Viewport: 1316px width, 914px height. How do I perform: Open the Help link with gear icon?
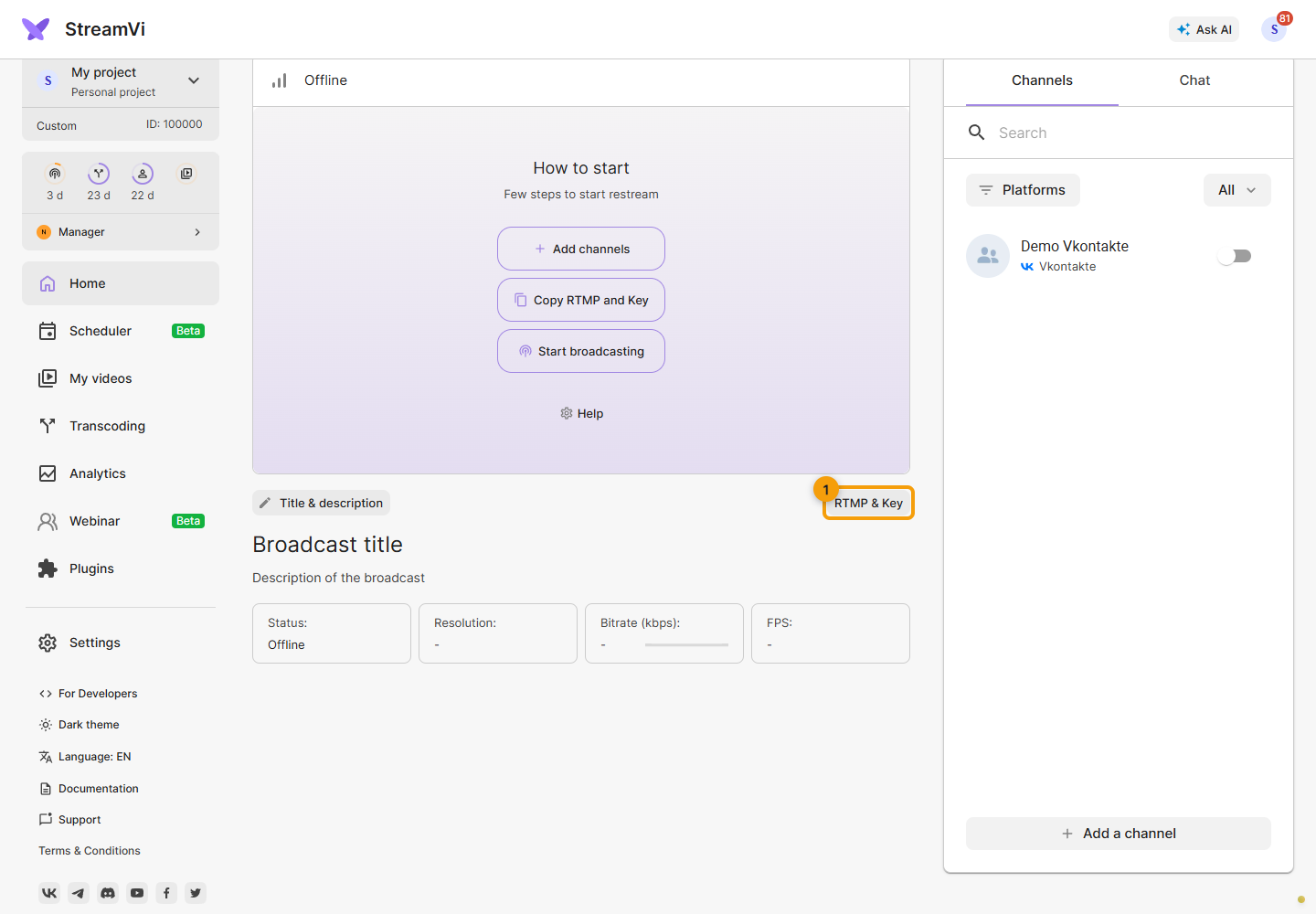point(581,413)
